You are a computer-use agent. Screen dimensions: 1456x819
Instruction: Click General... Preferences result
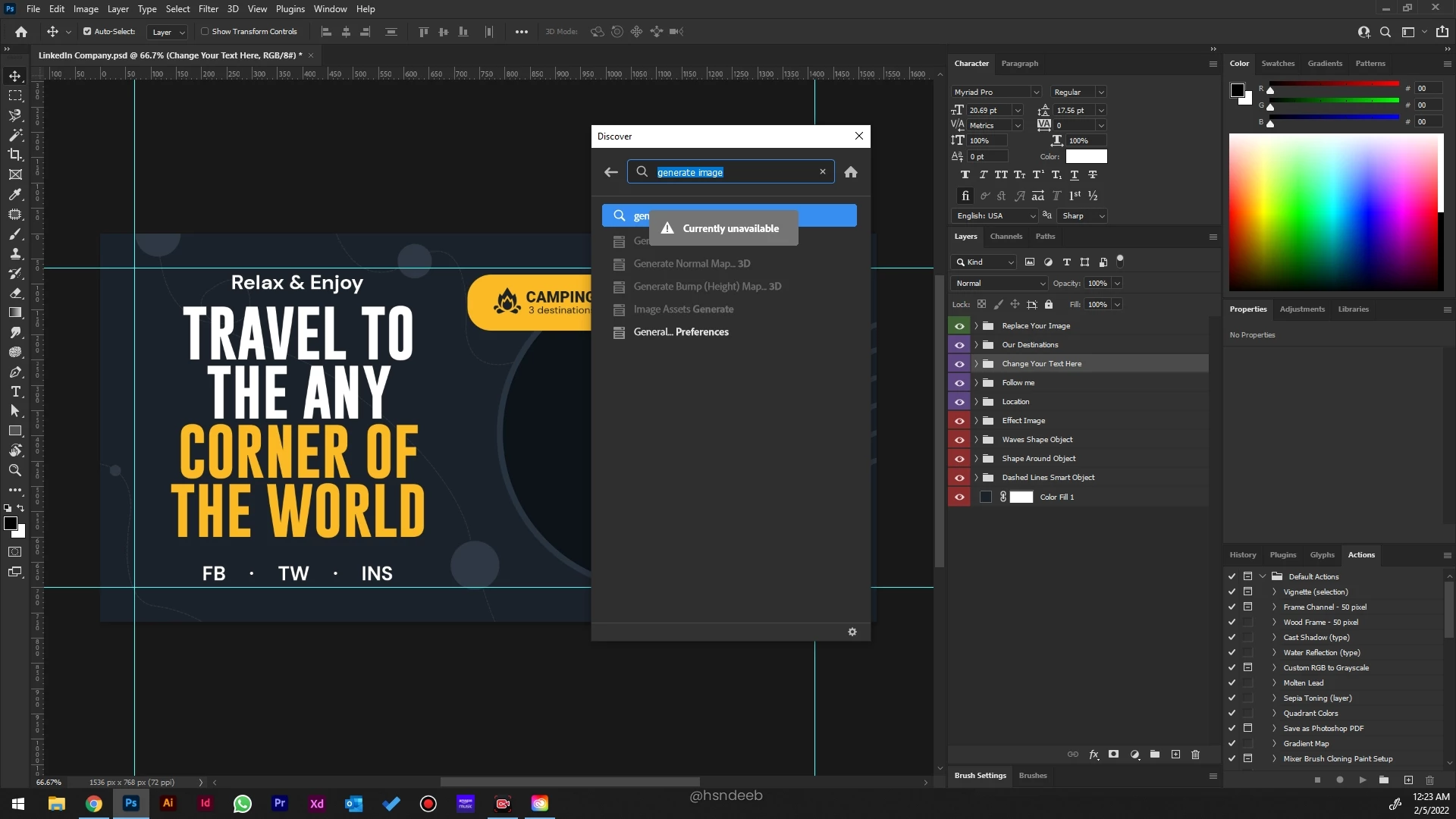point(680,332)
